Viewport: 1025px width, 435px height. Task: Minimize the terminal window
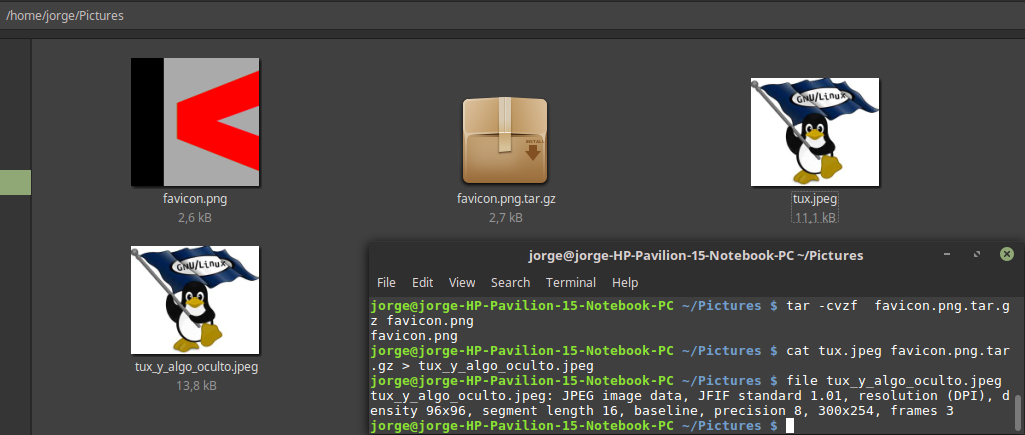(947, 254)
